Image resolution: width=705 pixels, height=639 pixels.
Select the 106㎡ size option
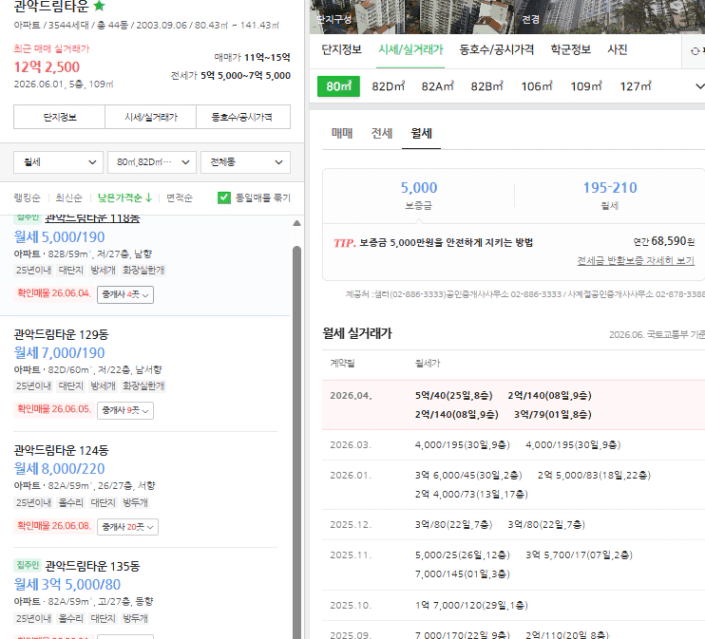[x=536, y=86]
